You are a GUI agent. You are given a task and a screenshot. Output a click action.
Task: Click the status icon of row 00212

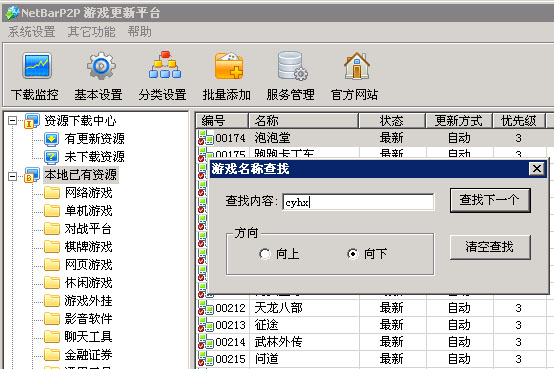coord(206,308)
